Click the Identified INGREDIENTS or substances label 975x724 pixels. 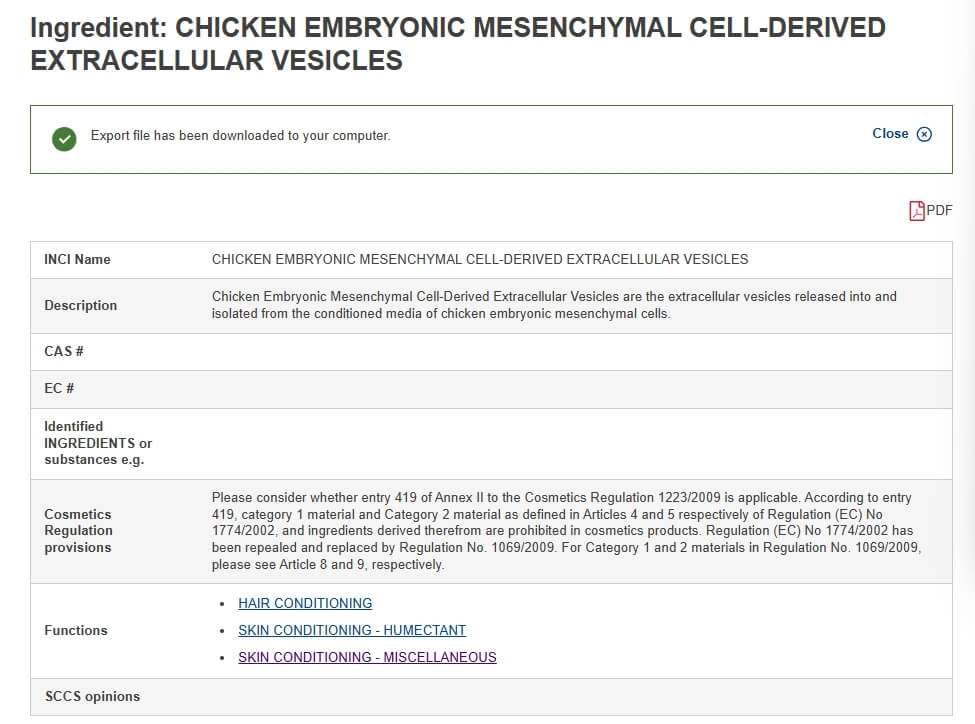98,443
